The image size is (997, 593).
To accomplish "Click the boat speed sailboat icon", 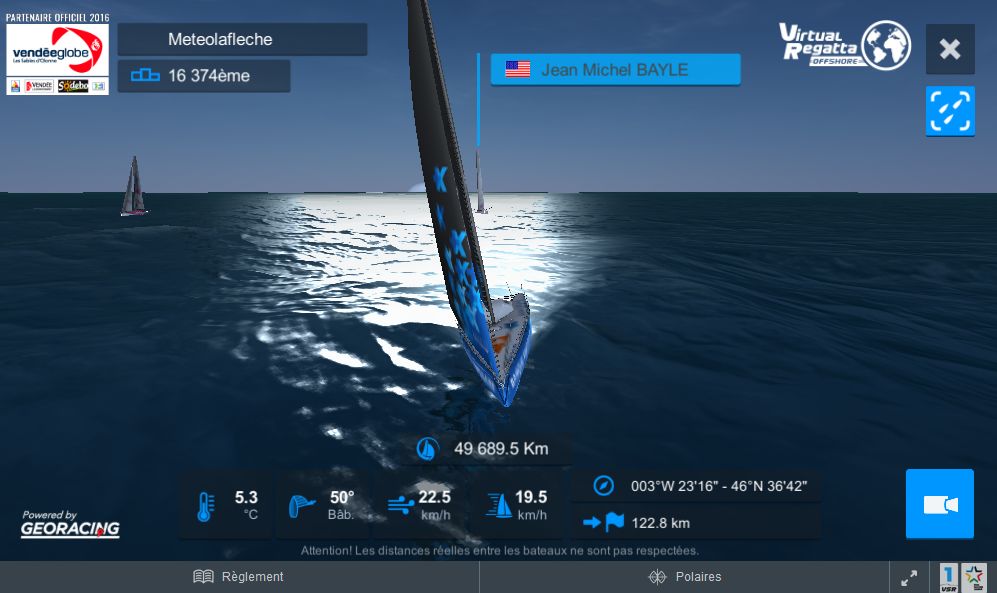I will 499,505.
